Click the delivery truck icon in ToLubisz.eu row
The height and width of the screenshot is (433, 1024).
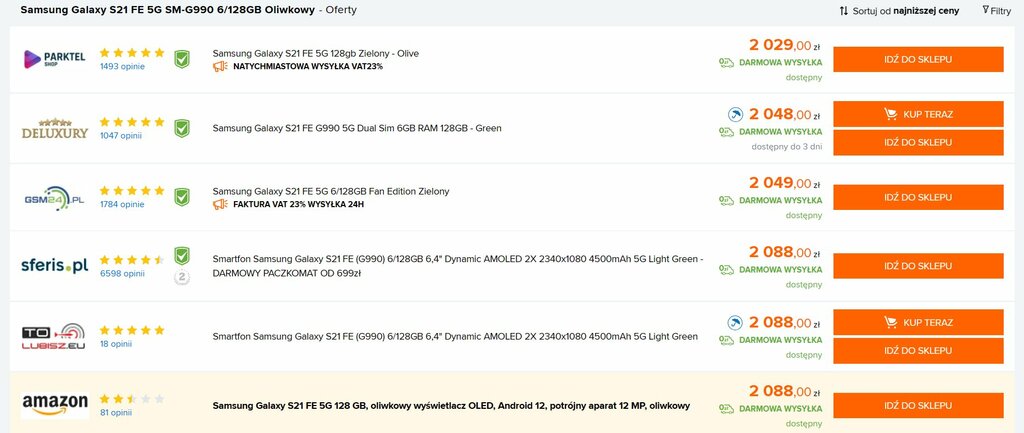[726, 340]
